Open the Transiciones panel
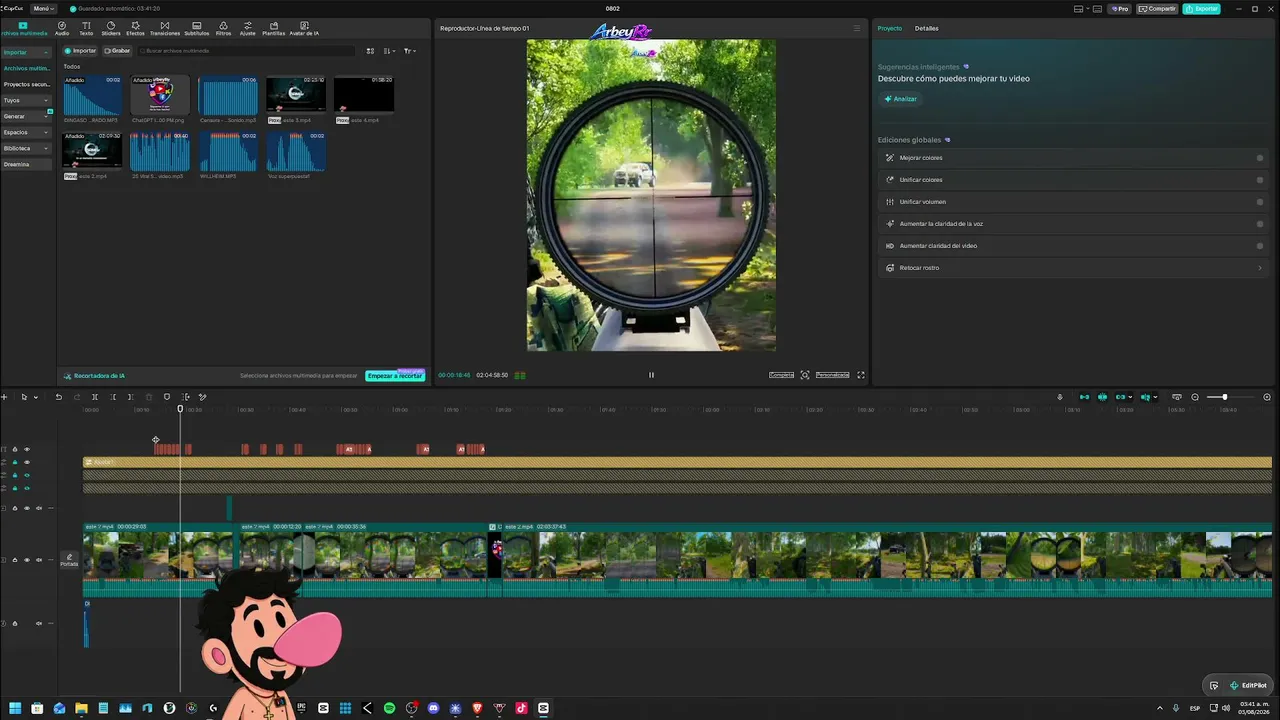 [165, 29]
